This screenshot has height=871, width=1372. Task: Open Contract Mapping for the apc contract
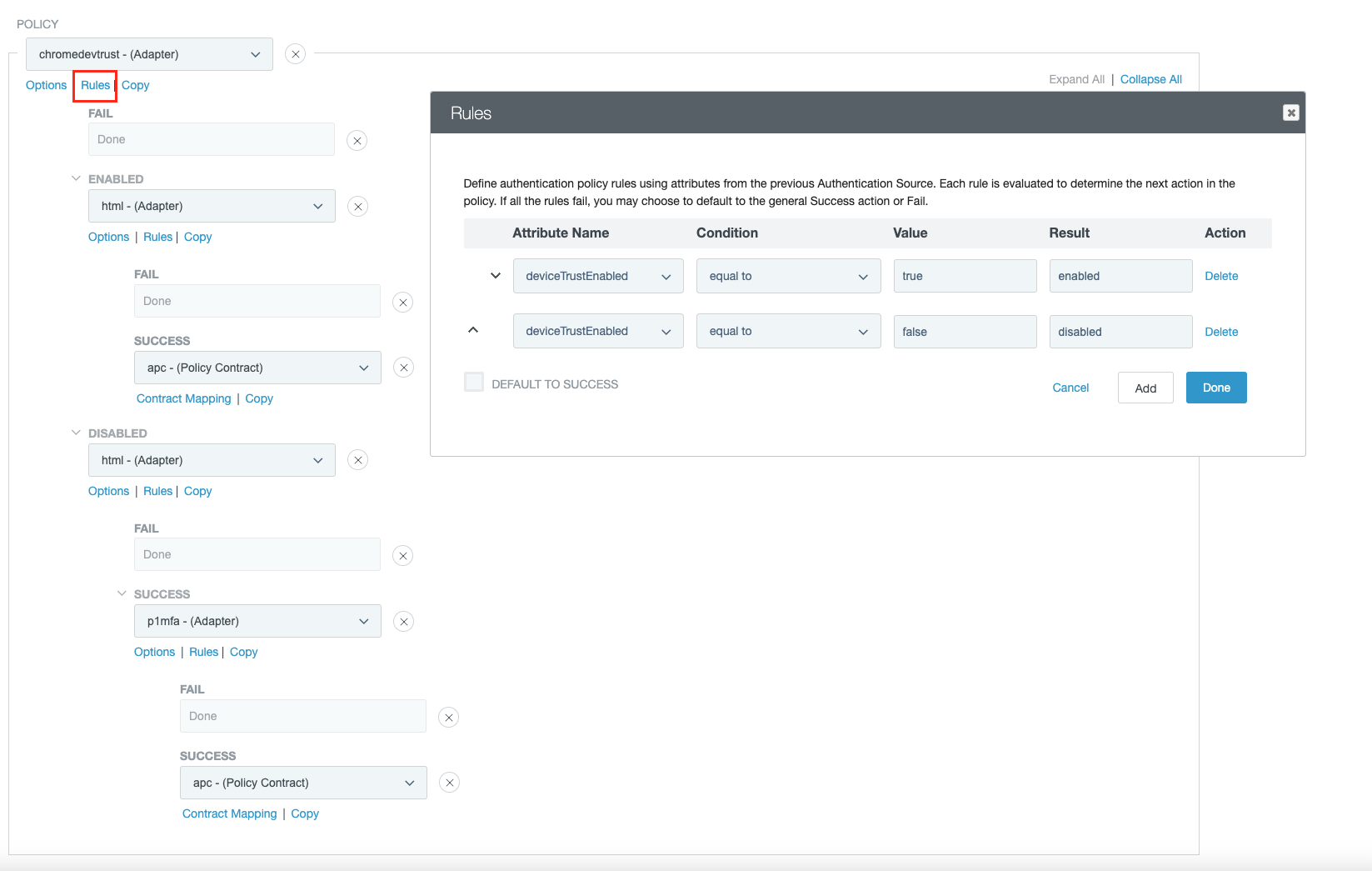click(183, 398)
